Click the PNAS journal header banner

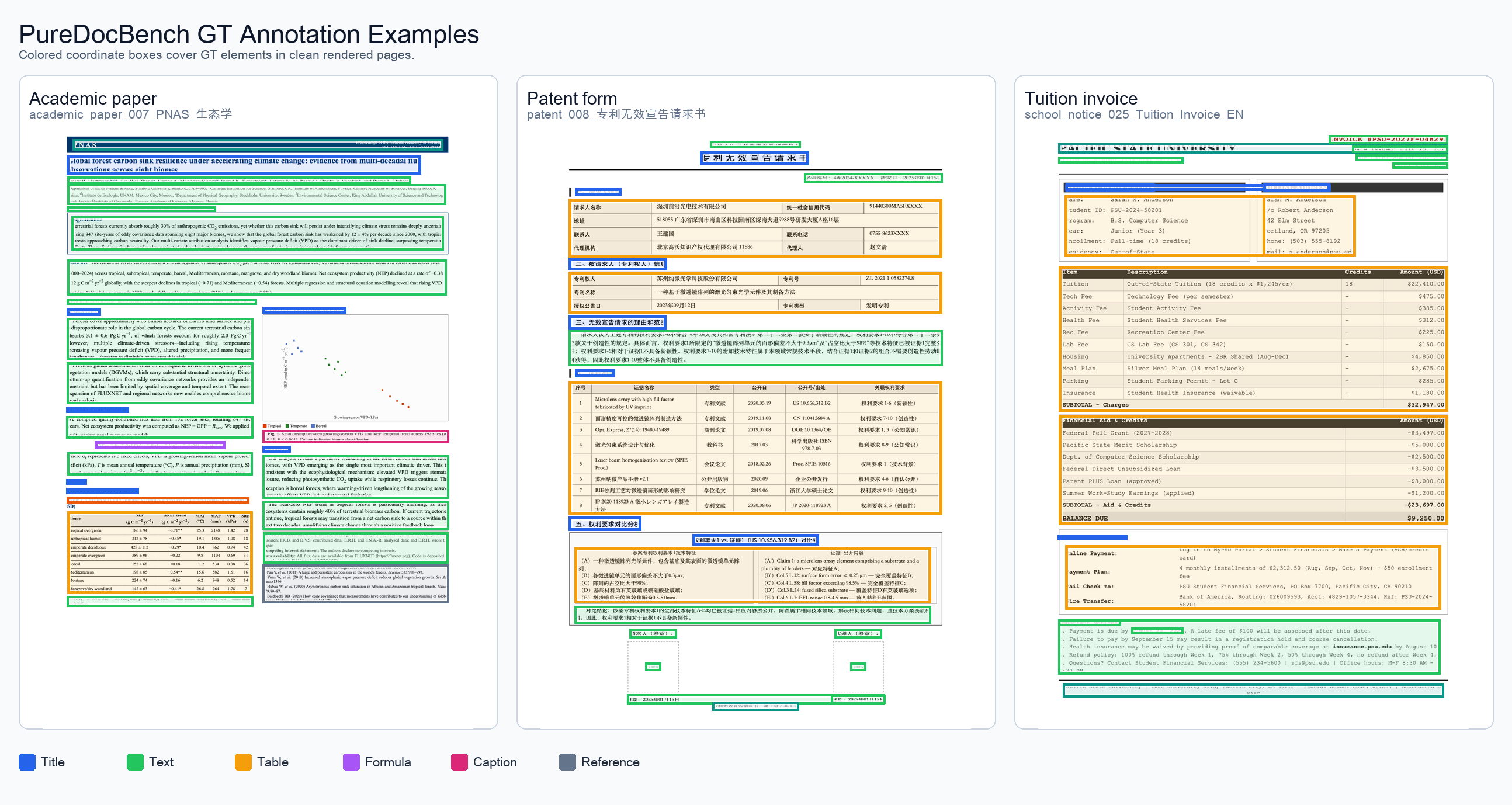(x=258, y=144)
